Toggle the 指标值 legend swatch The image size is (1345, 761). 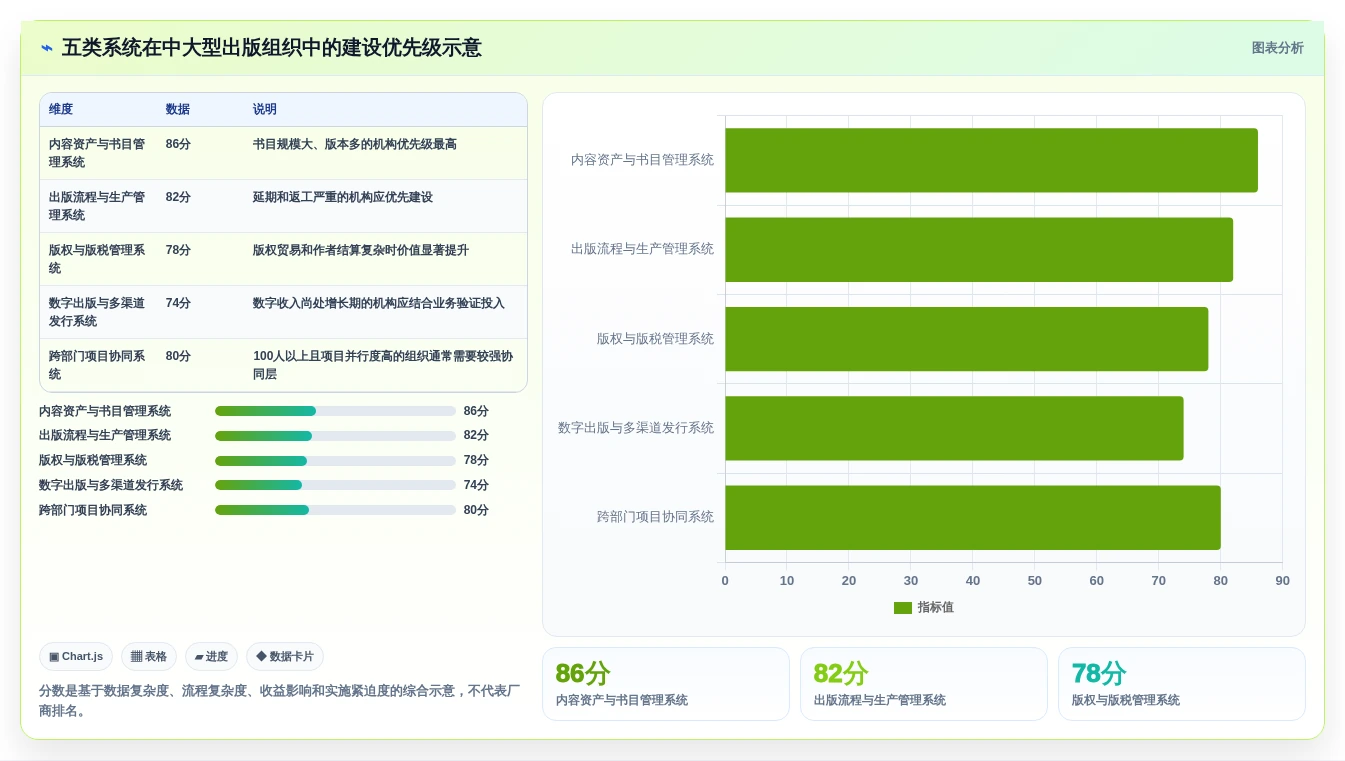(x=903, y=608)
